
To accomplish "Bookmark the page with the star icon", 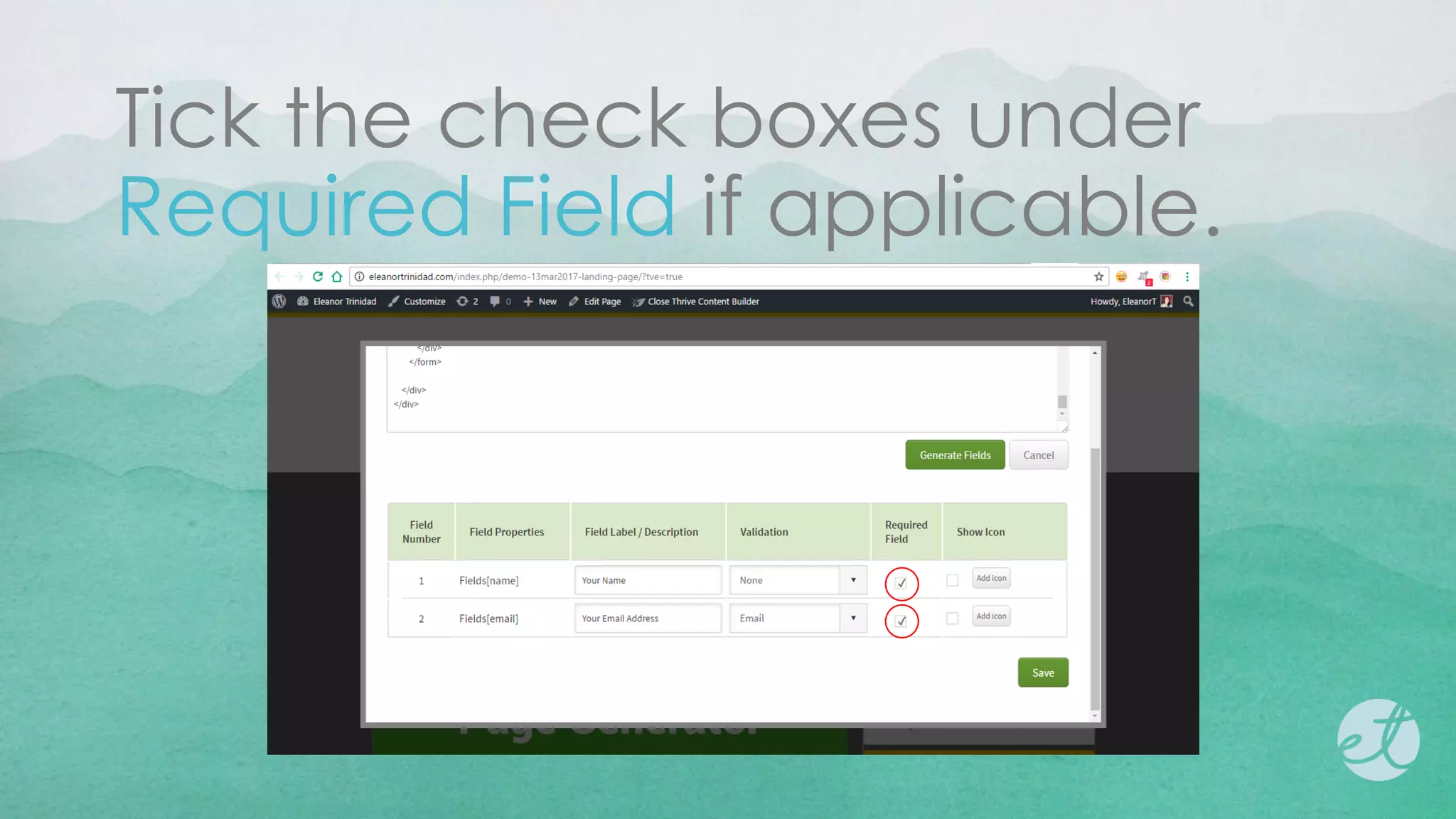I will [1098, 277].
